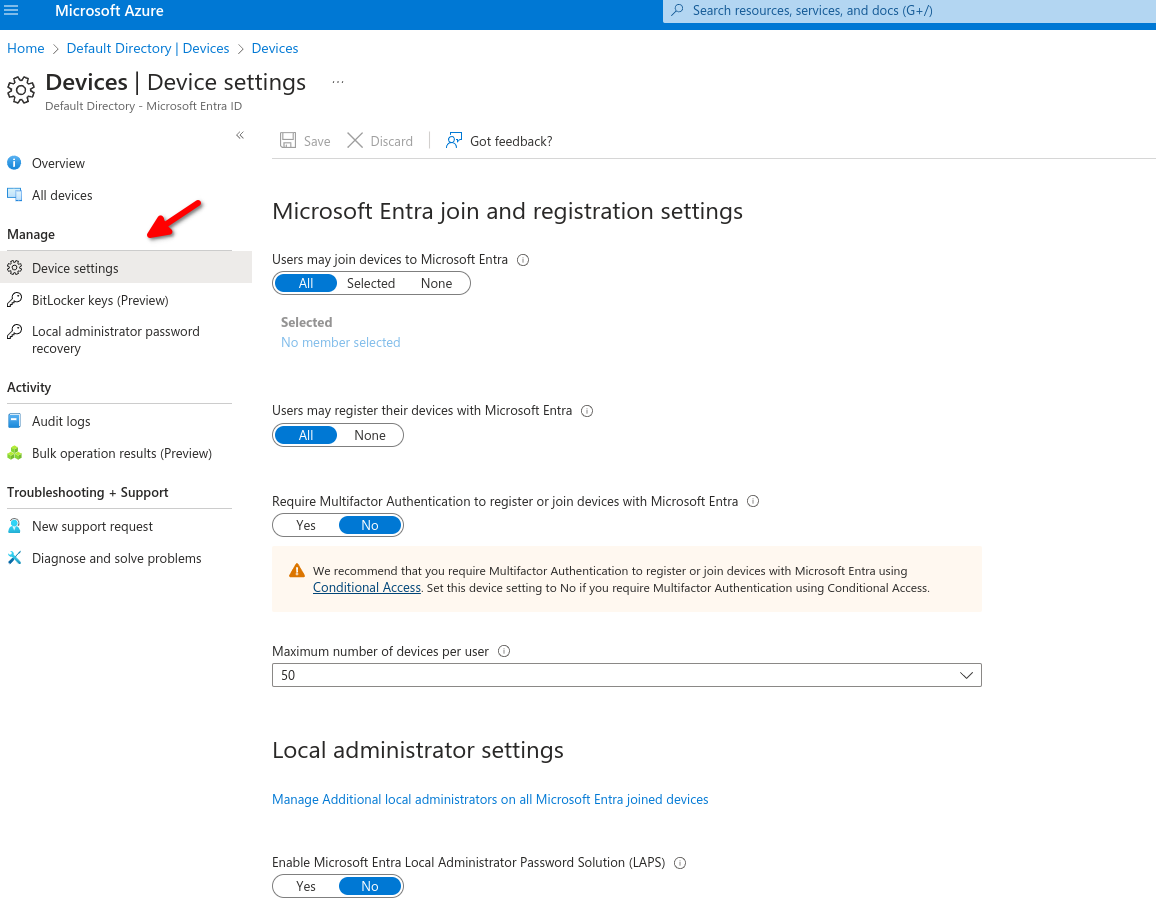Click the Got feedback icon in toolbar

pos(454,141)
